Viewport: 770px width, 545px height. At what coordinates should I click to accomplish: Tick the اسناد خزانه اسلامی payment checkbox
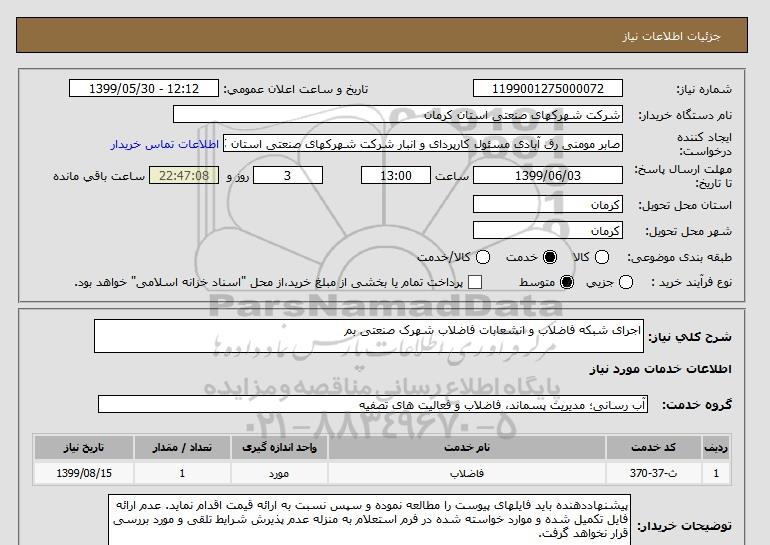click(x=475, y=282)
